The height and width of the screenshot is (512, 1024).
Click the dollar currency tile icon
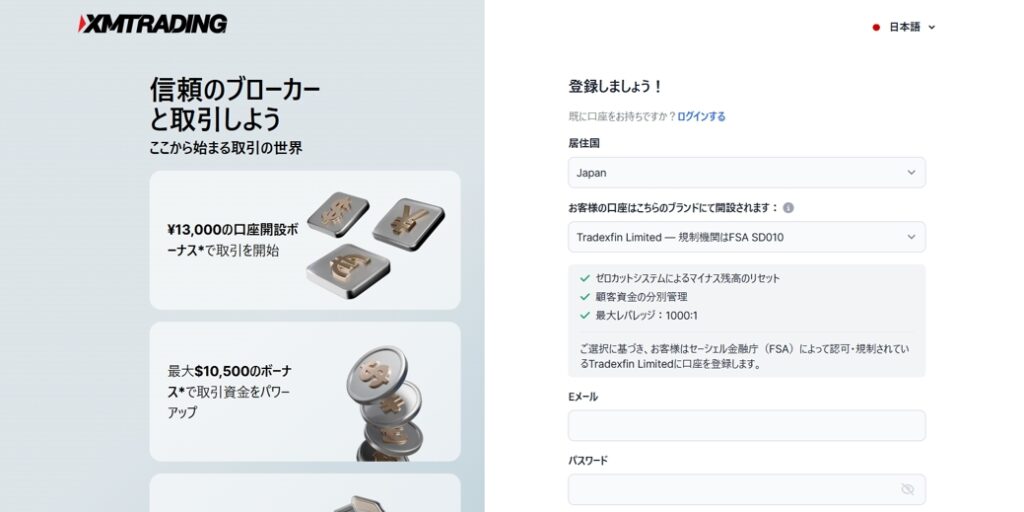338,214
